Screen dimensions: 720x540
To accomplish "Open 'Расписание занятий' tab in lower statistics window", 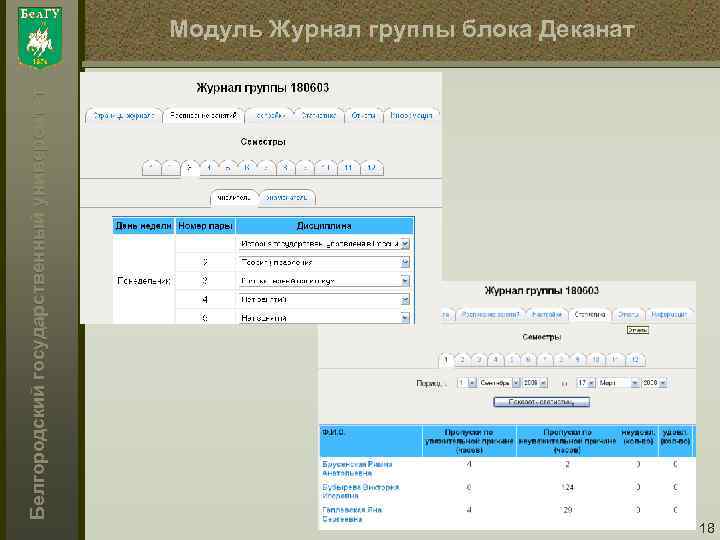I will click(490, 315).
